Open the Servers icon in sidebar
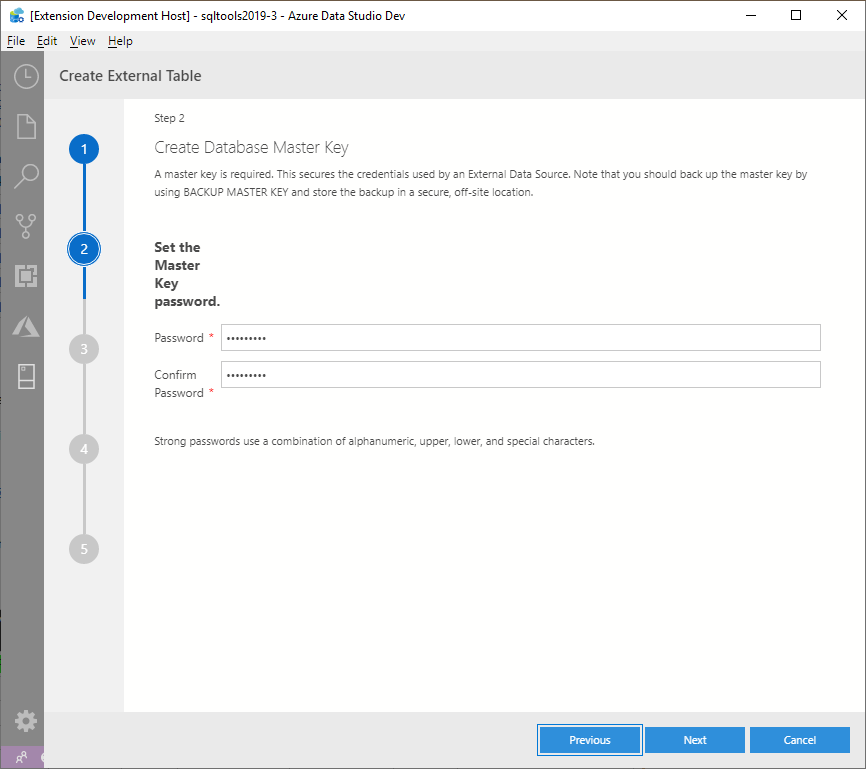866x769 pixels. (26, 376)
